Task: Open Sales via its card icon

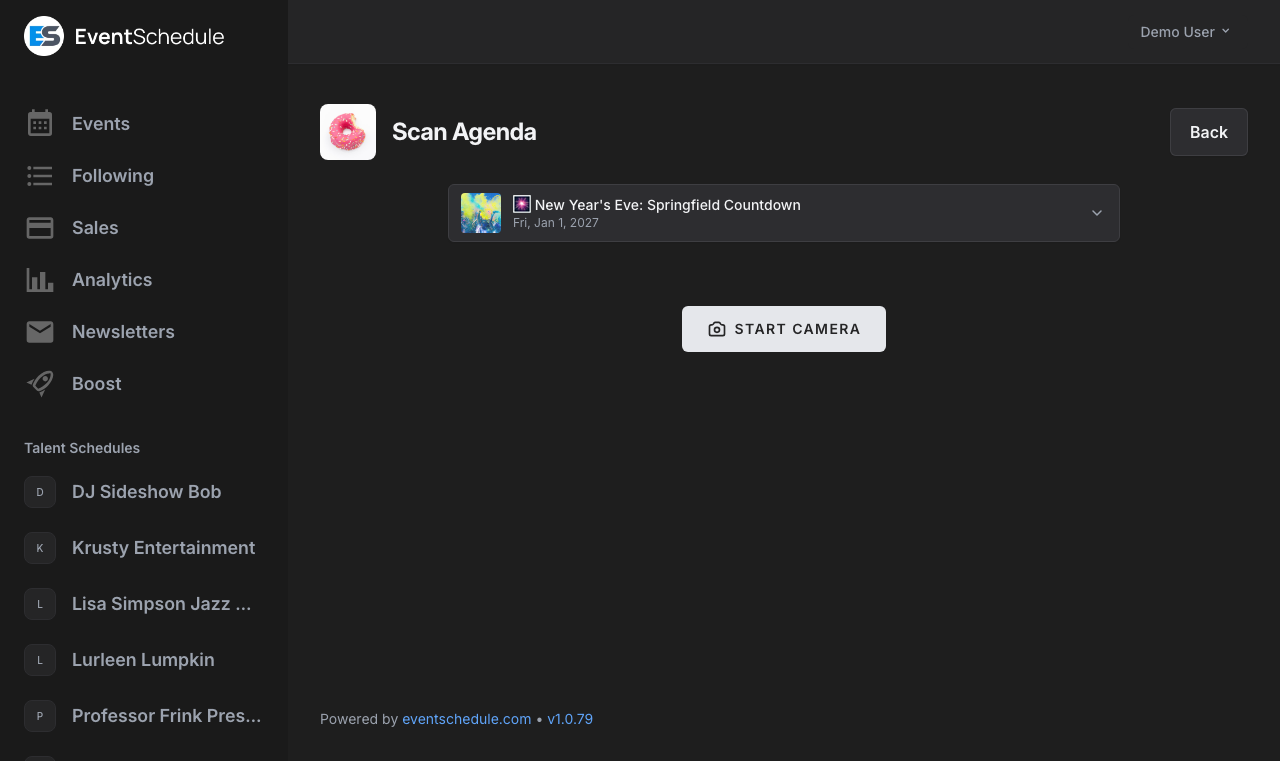Action: pyautogui.click(x=40, y=228)
